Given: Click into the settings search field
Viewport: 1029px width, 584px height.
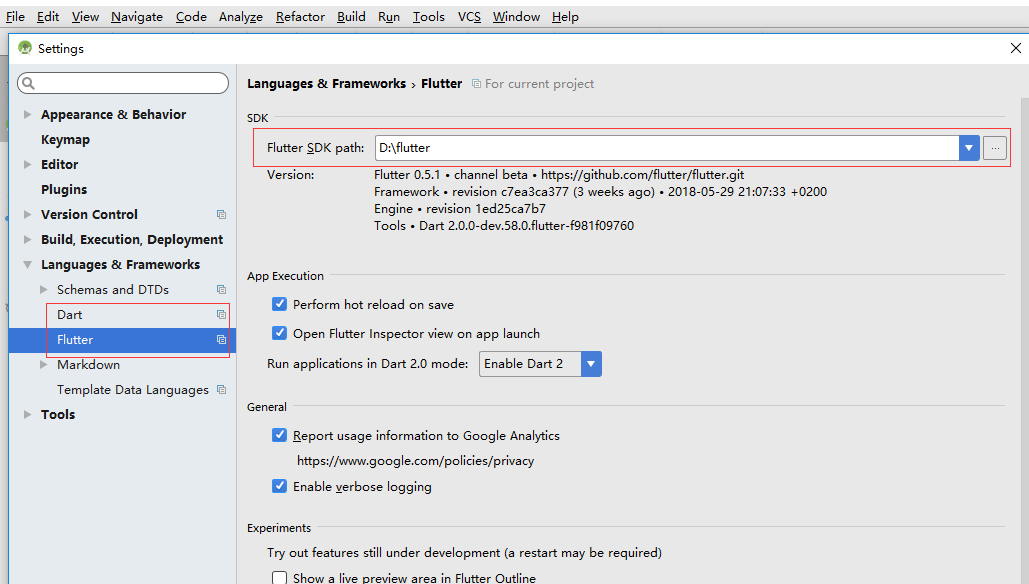Looking at the screenshot, I should pos(123,83).
